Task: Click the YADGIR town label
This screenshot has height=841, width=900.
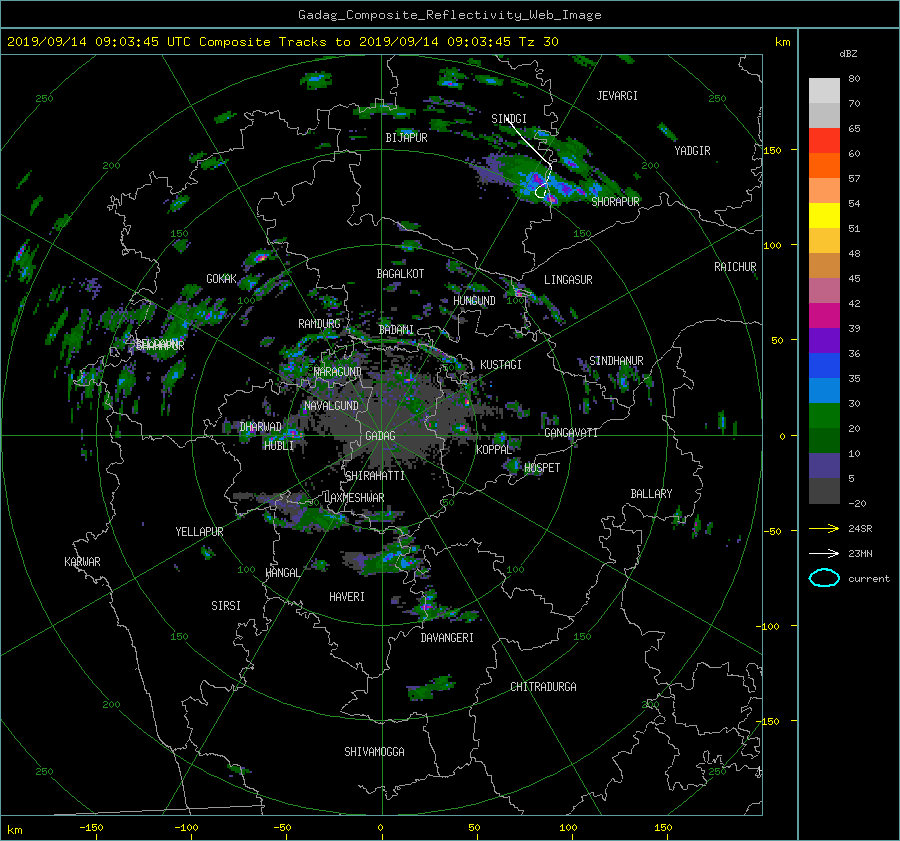Action: pyautogui.click(x=692, y=151)
